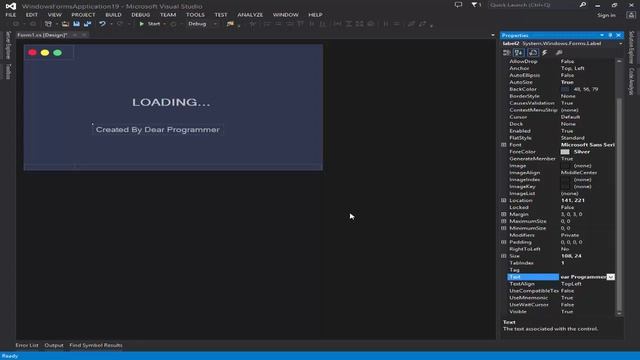Expand the MinimumSize property
The image size is (640, 360).
pos(504,228)
